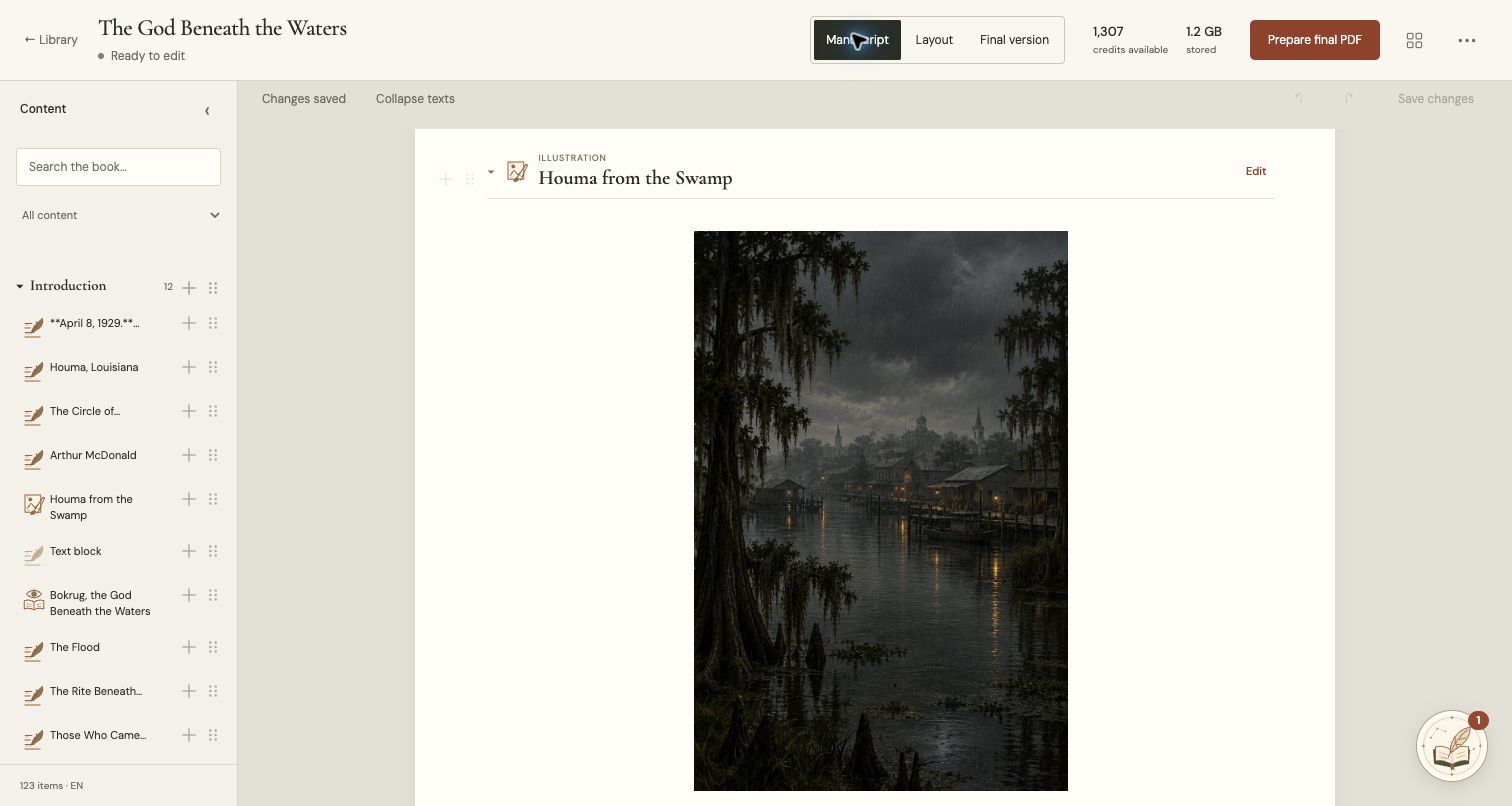Open the three-dot more options menu

pyautogui.click(x=1467, y=40)
